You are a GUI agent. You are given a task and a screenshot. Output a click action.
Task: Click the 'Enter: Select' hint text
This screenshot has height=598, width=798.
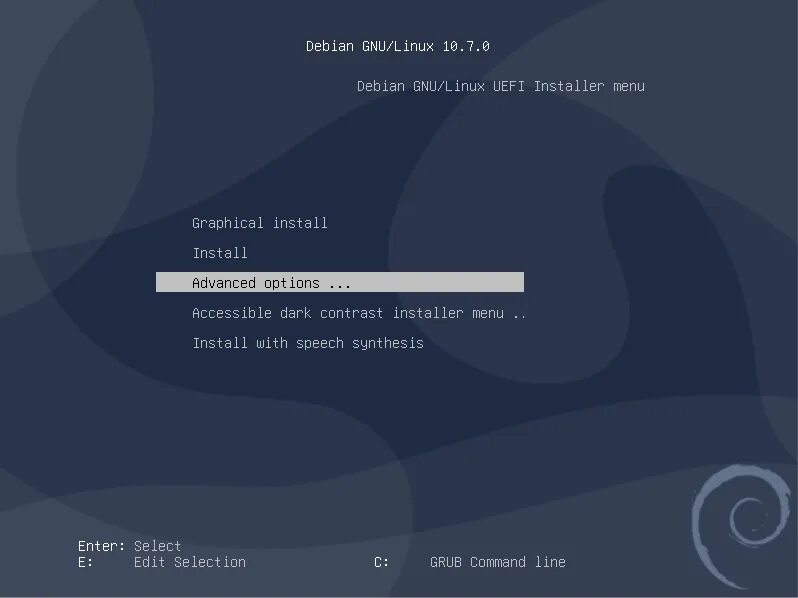(129, 546)
